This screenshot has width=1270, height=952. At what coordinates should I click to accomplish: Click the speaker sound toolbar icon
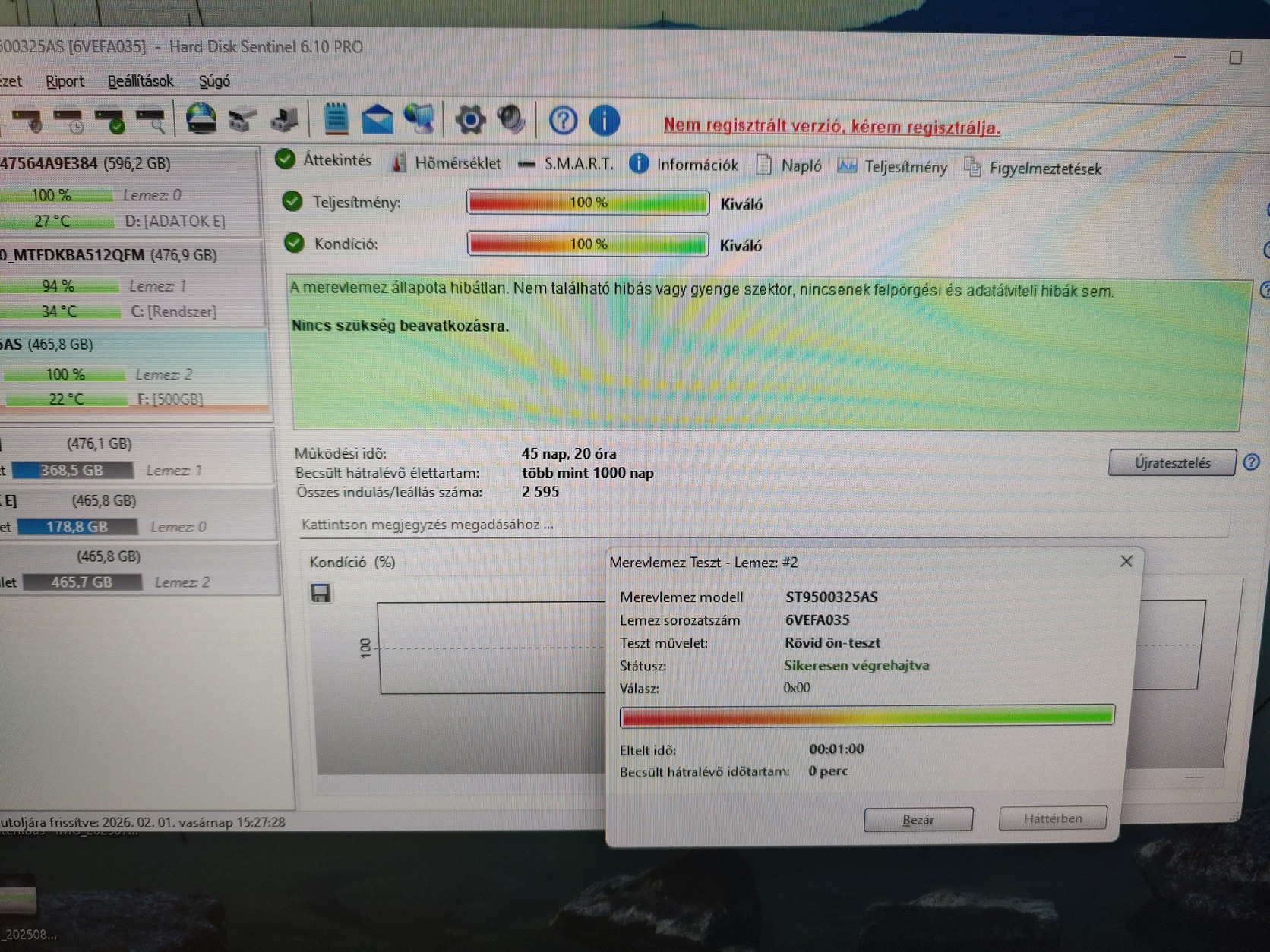511,119
